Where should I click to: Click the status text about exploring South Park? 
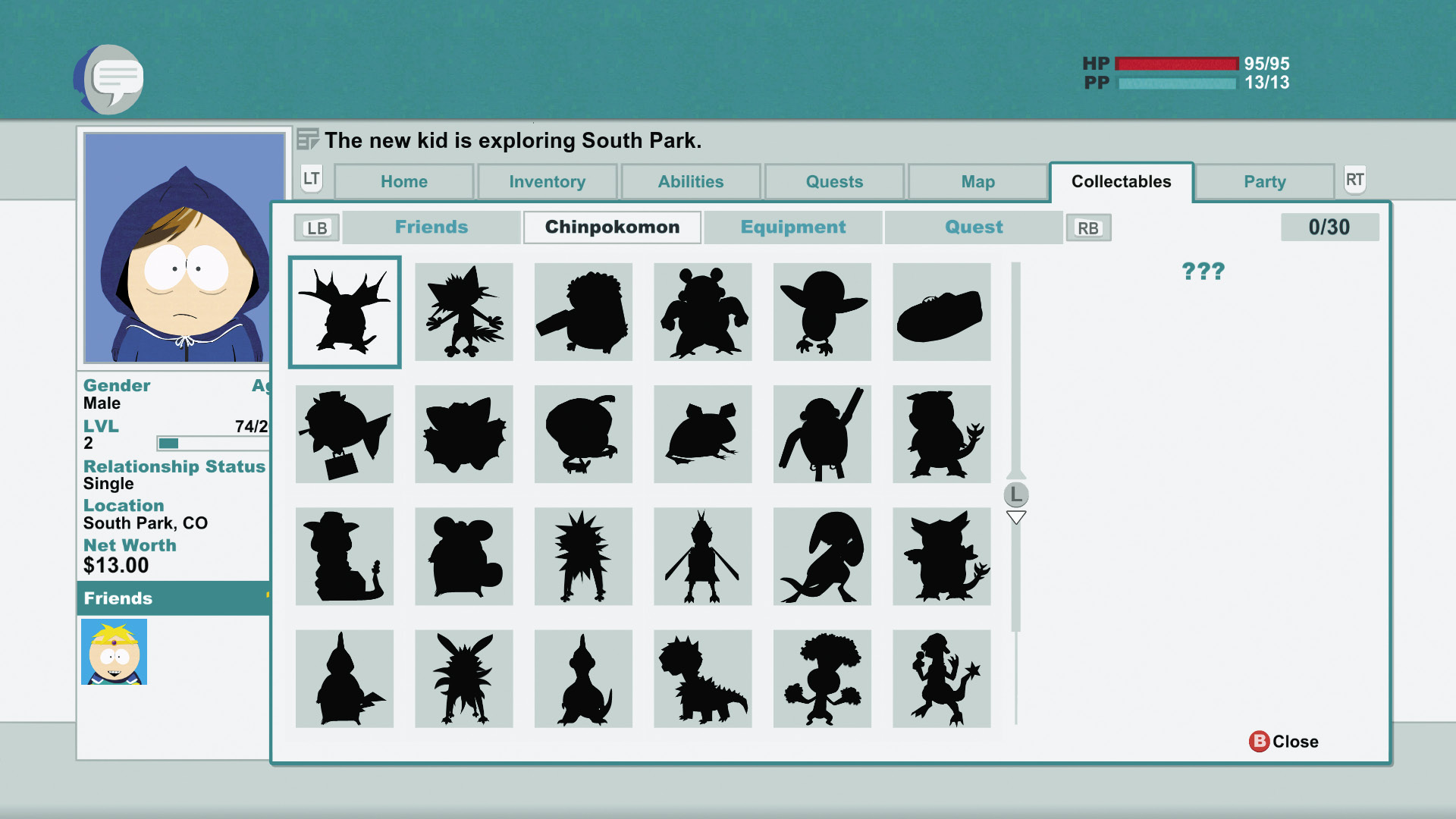pyautogui.click(x=513, y=140)
